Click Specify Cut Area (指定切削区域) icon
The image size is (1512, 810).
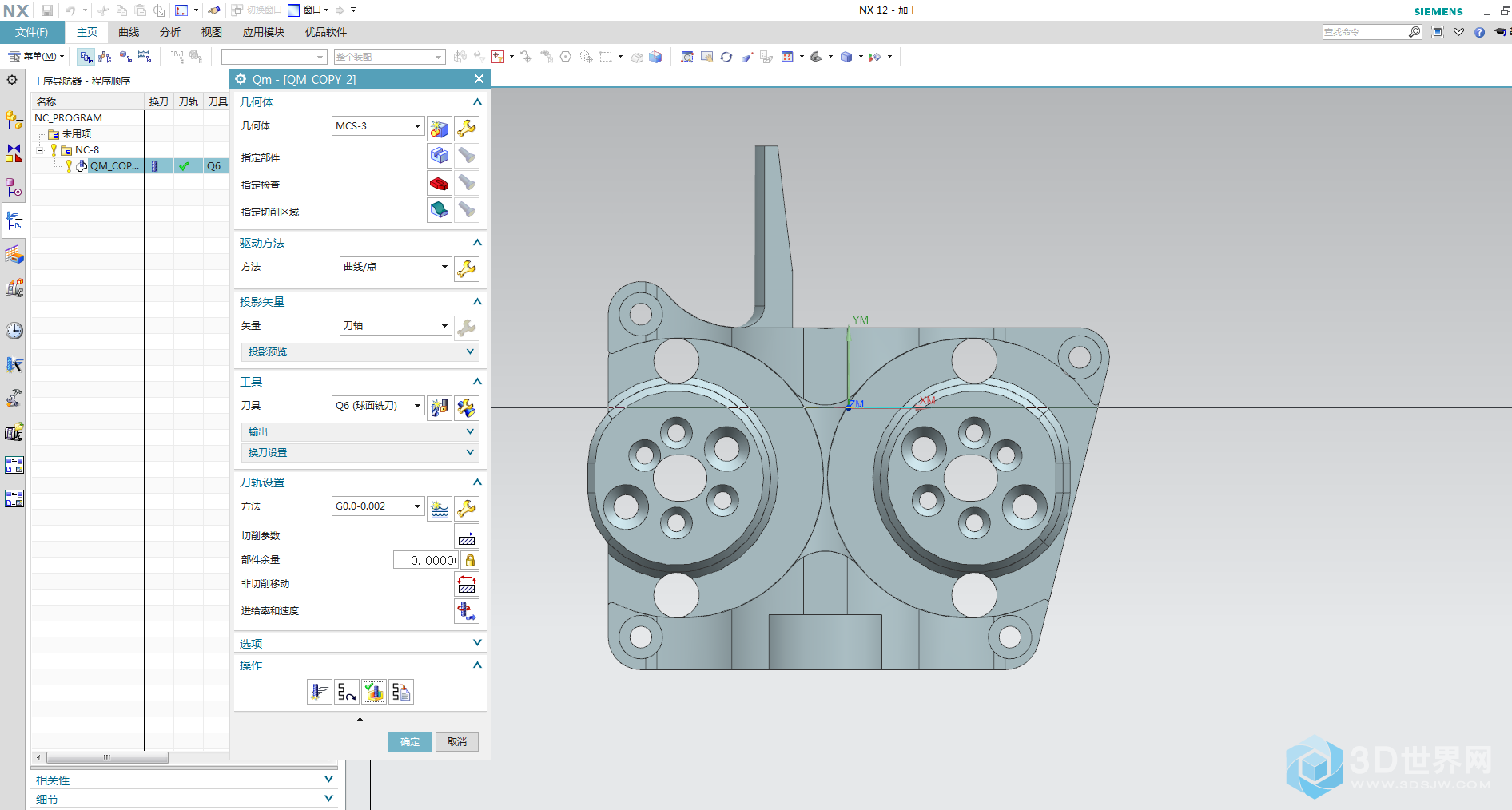[x=440, y=210]
